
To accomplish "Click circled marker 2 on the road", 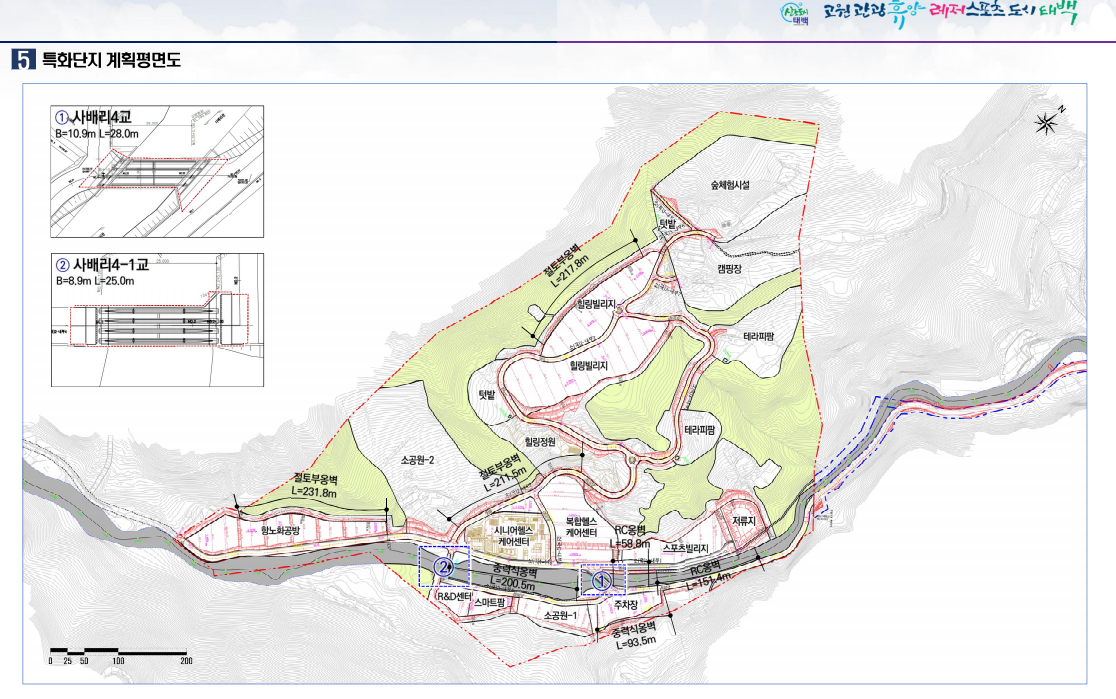I will tap(443, 567).
